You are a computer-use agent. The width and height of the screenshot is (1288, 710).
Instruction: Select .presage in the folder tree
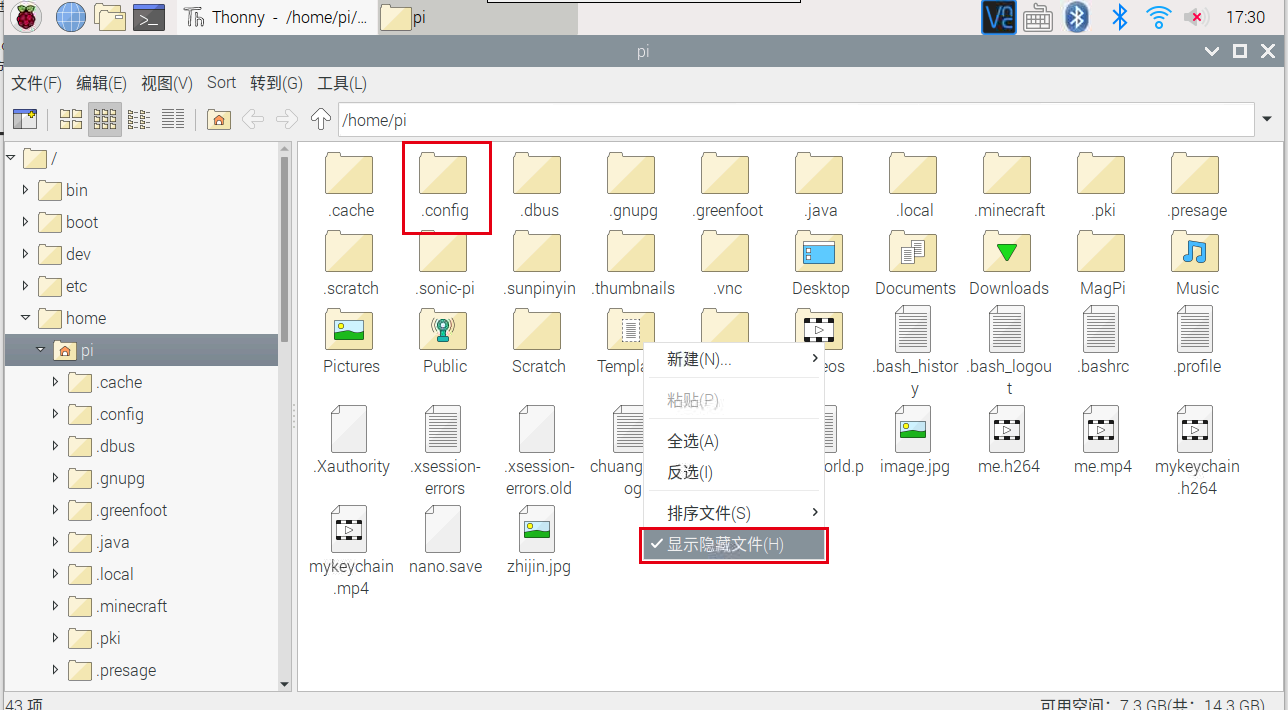coord(126,670)
